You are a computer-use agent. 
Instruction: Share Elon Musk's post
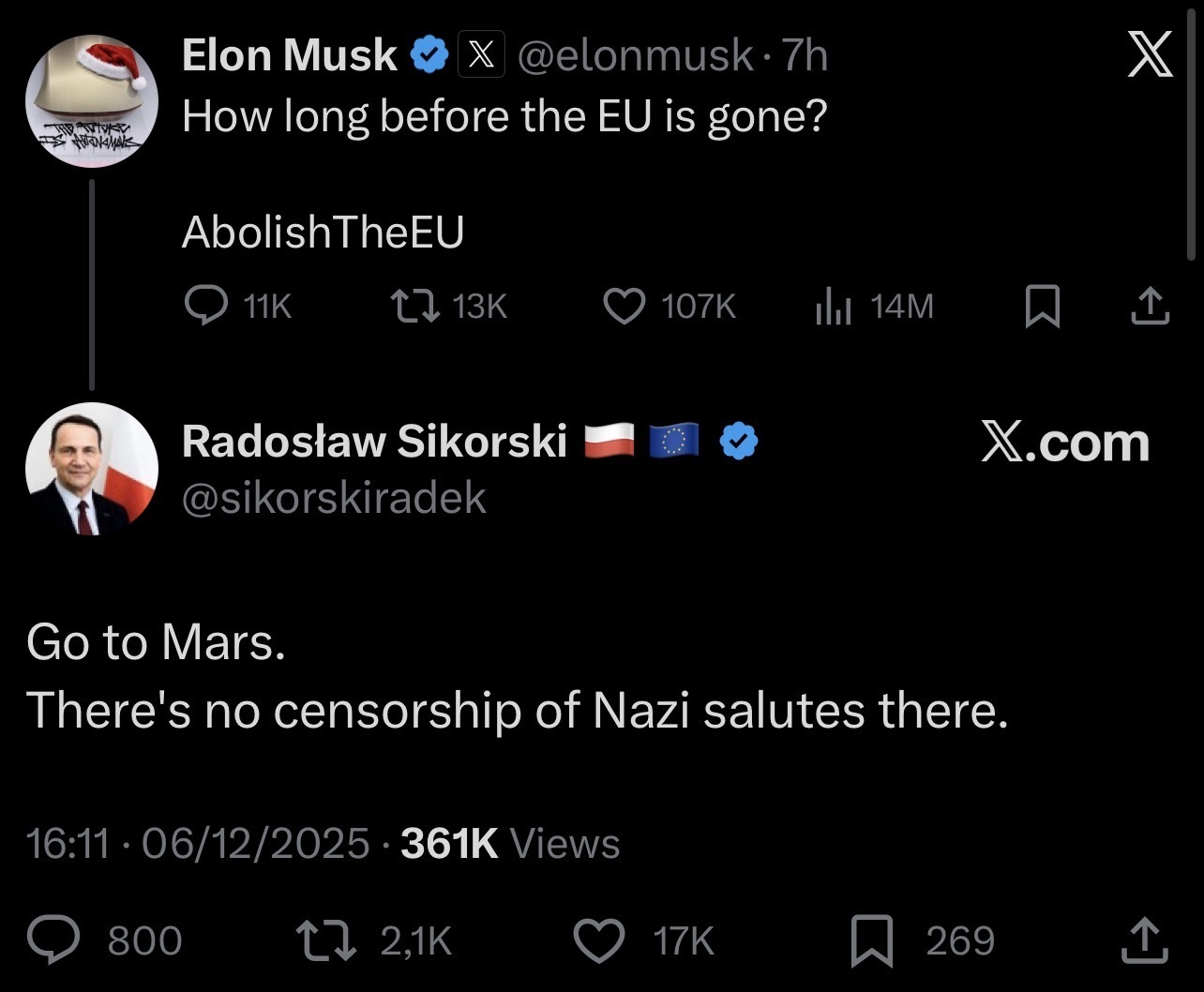[x=1149, y=306]
